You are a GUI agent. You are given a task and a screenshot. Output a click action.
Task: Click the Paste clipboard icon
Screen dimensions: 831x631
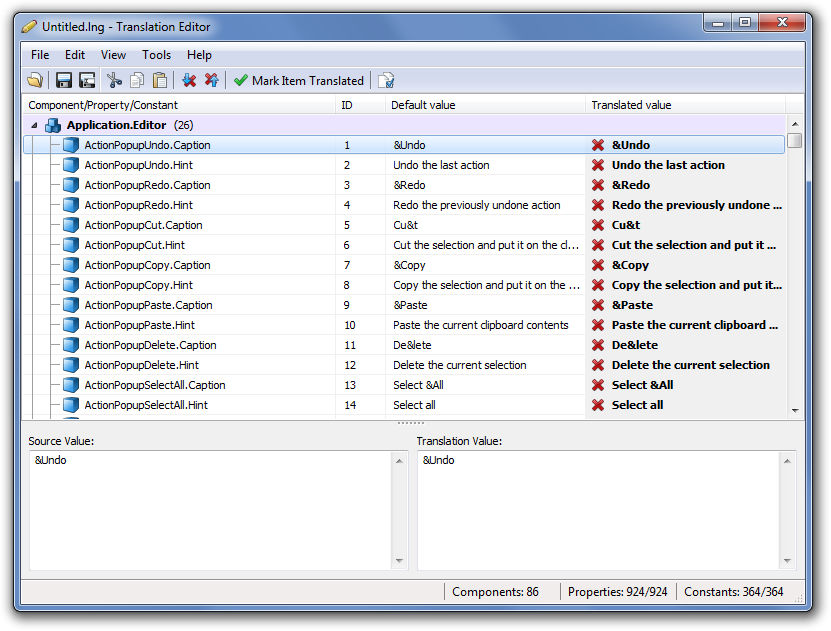(160, 81)
